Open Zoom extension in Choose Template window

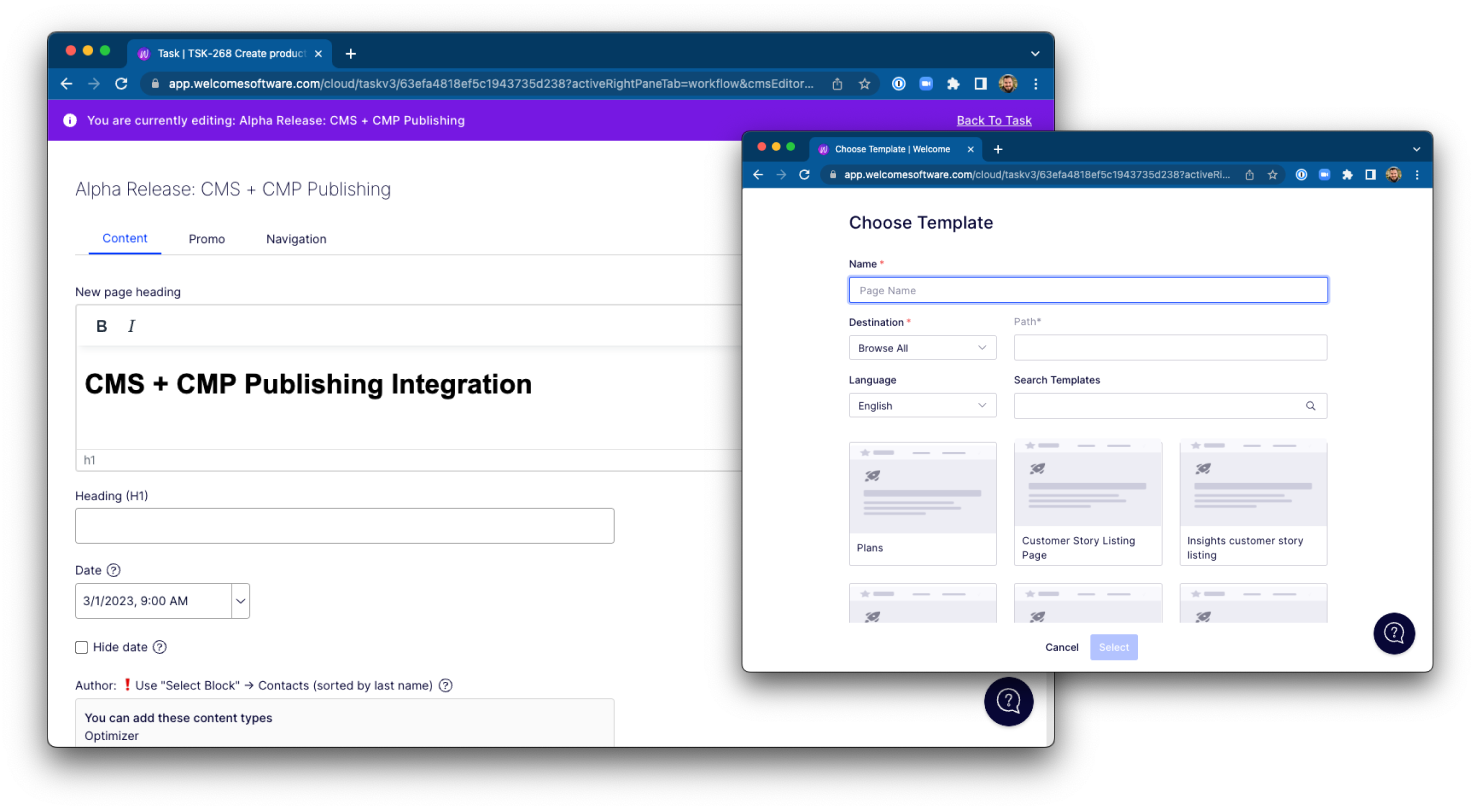click(1325, 174)
